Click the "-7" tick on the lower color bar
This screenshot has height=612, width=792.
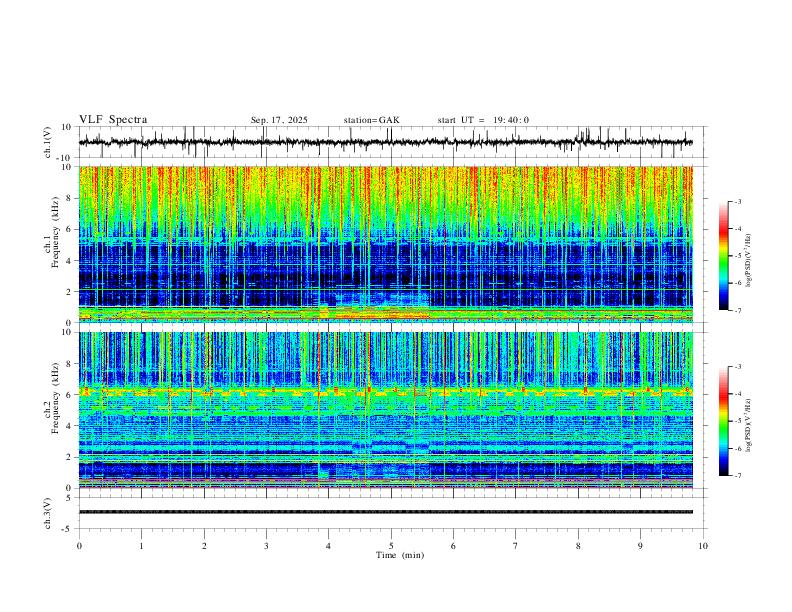738,476
